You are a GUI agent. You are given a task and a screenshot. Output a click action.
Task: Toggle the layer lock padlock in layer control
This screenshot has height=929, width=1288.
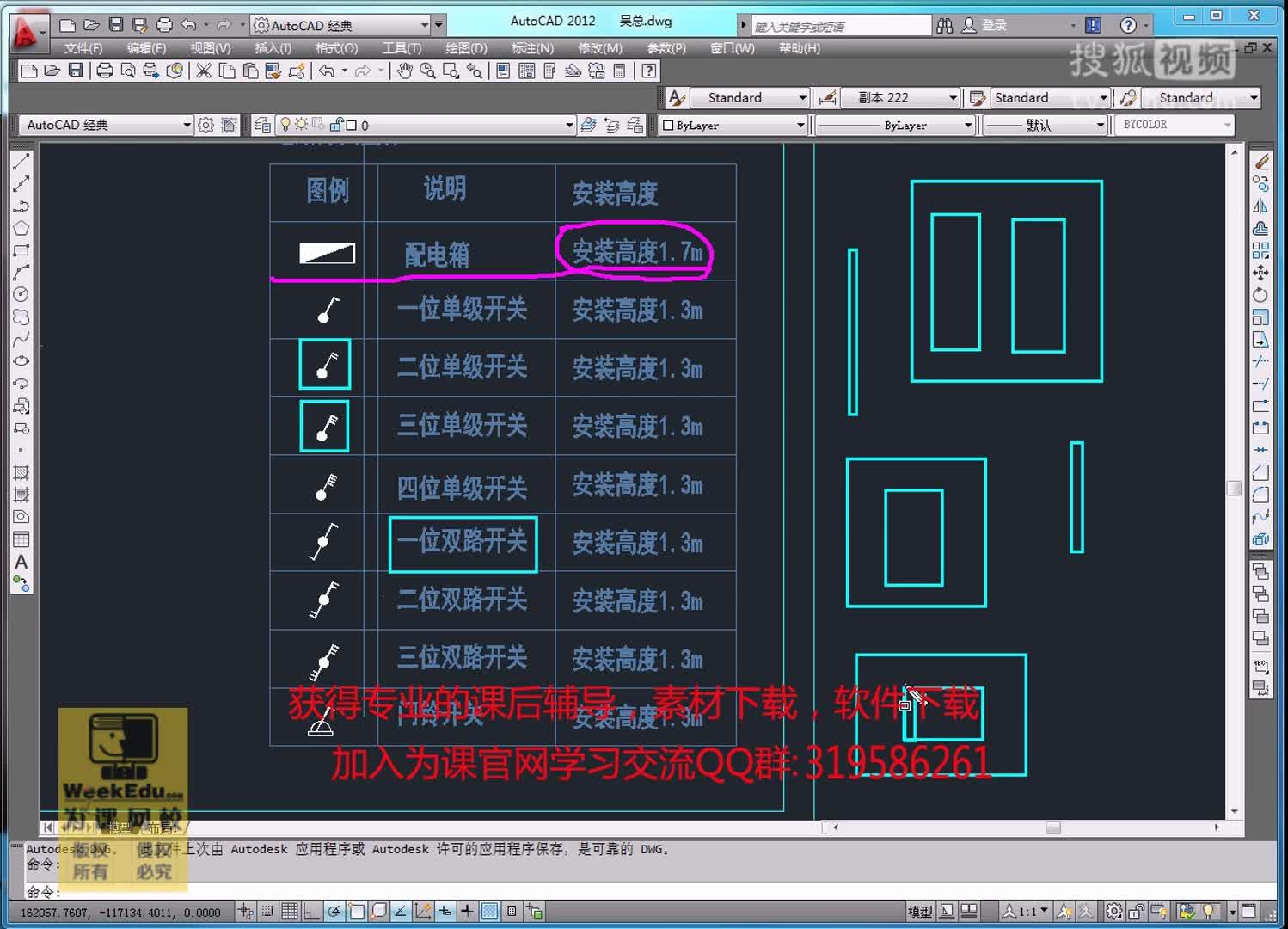(x=335, y=125)
